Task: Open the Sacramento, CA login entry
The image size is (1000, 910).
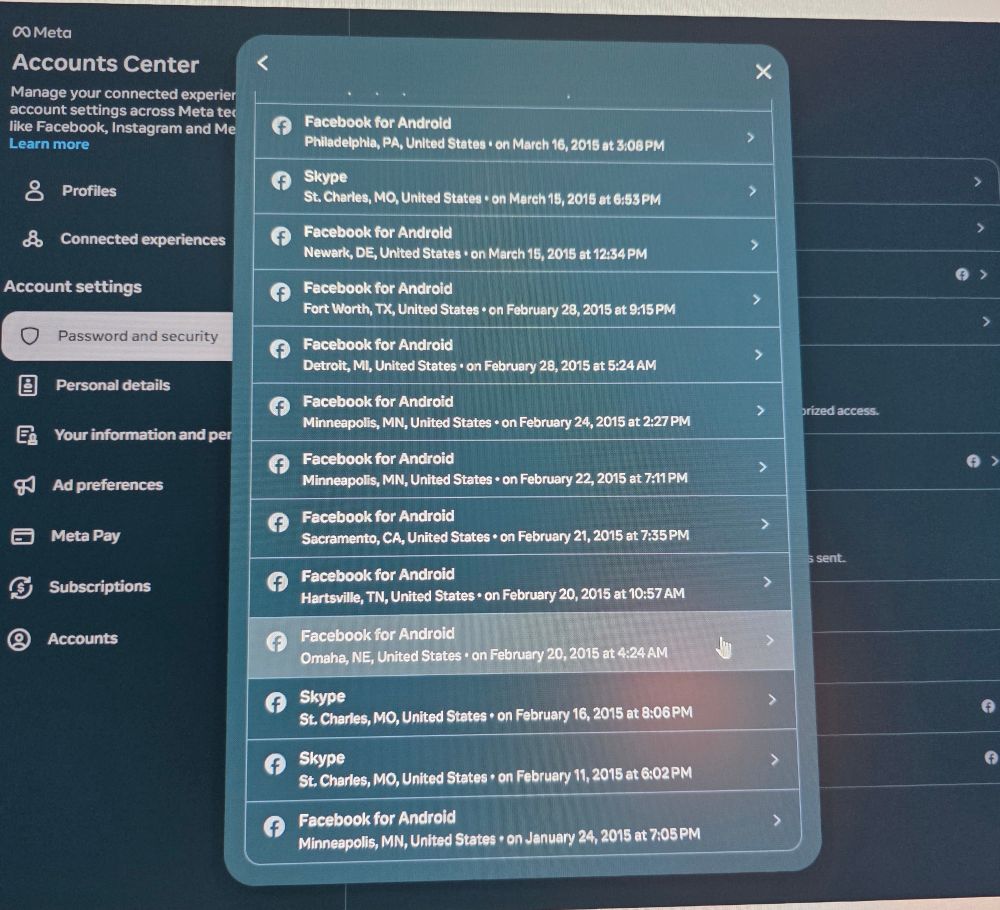Action: (x=518, y=526)
